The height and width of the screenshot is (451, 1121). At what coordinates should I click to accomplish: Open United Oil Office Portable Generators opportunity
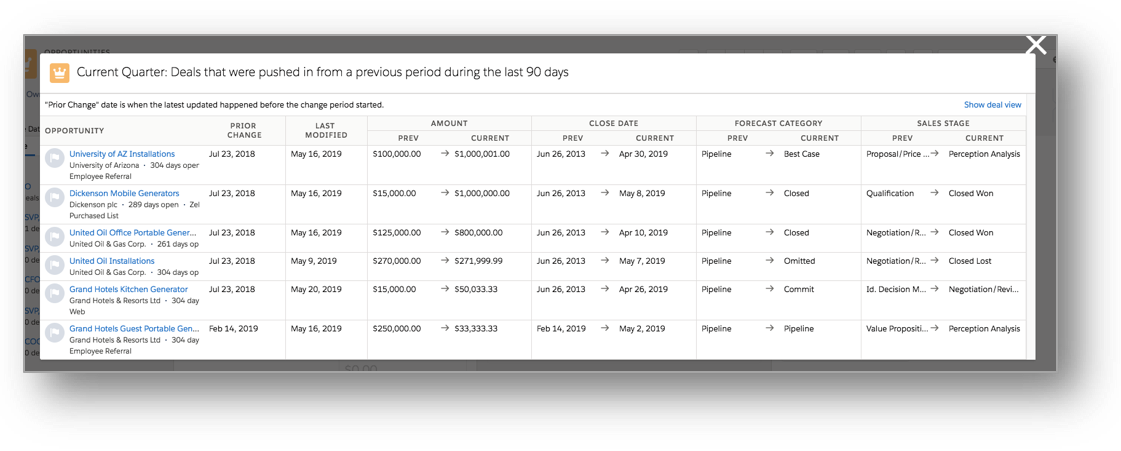pyautogui.click(x=133, y=232)
